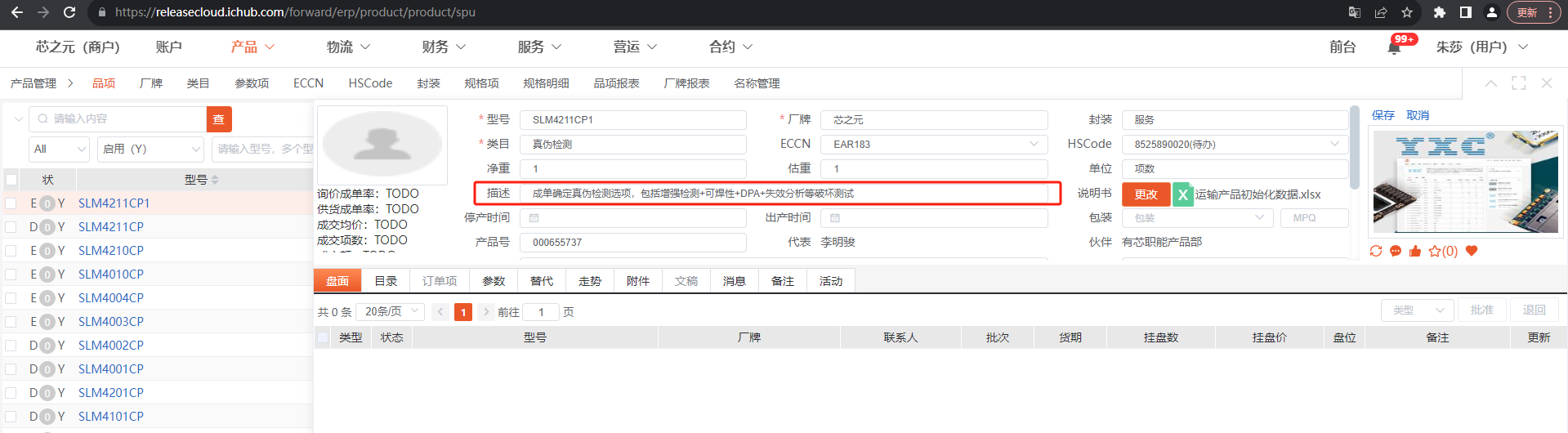The width and height of the screenshot is (1568, 433).
Task: Click the 请输入内容 search input
Action: pyautogui.click(x=118, y=119)
